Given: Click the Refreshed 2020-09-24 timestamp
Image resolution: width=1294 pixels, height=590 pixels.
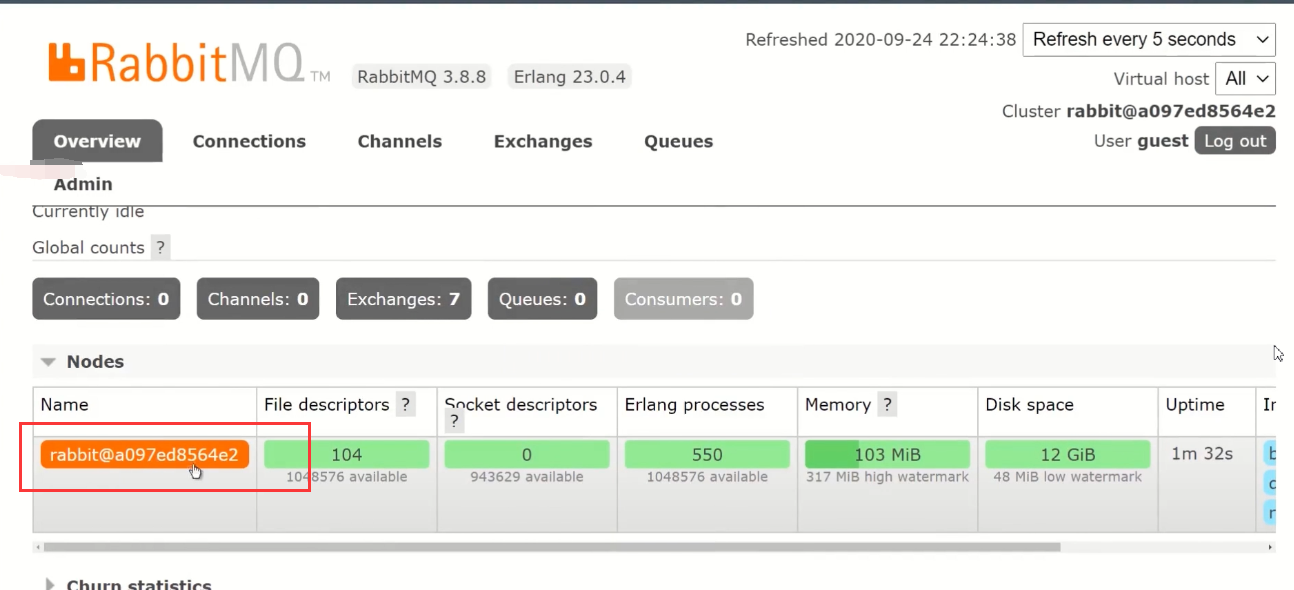Looking at the screenshot, I should (881, 40).
